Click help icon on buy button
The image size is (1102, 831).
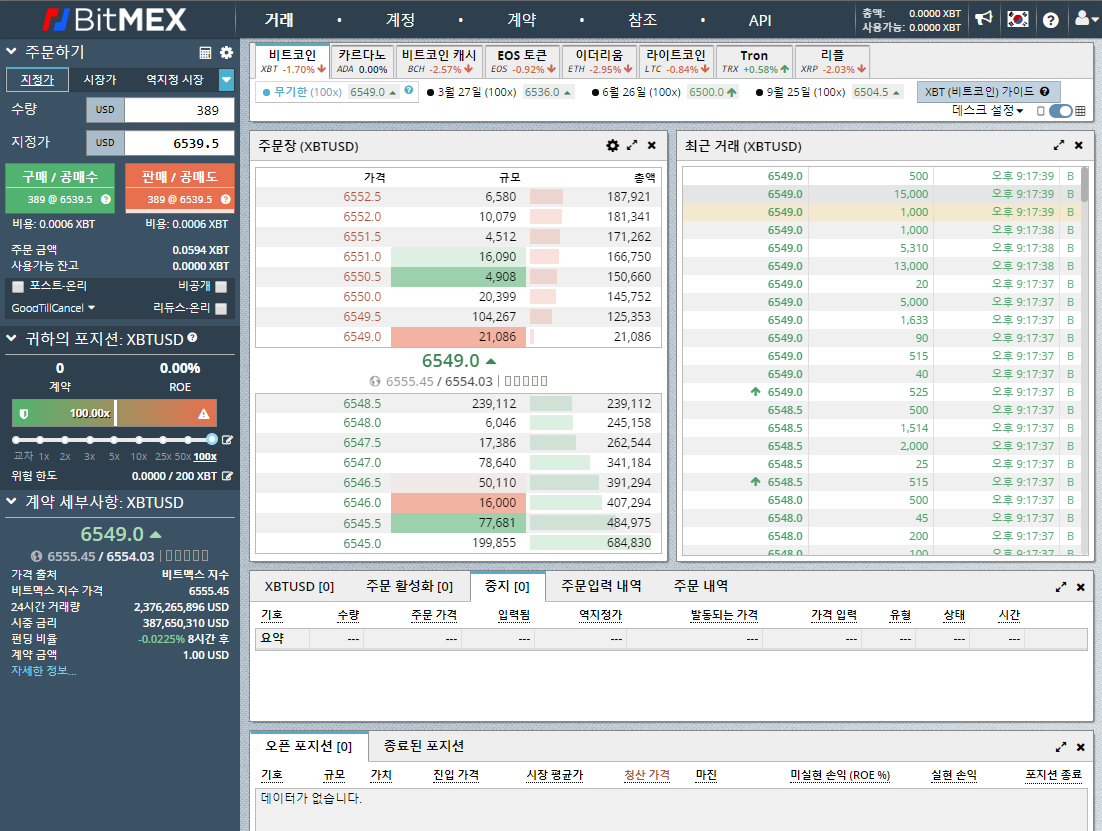(x=106, y=199)
